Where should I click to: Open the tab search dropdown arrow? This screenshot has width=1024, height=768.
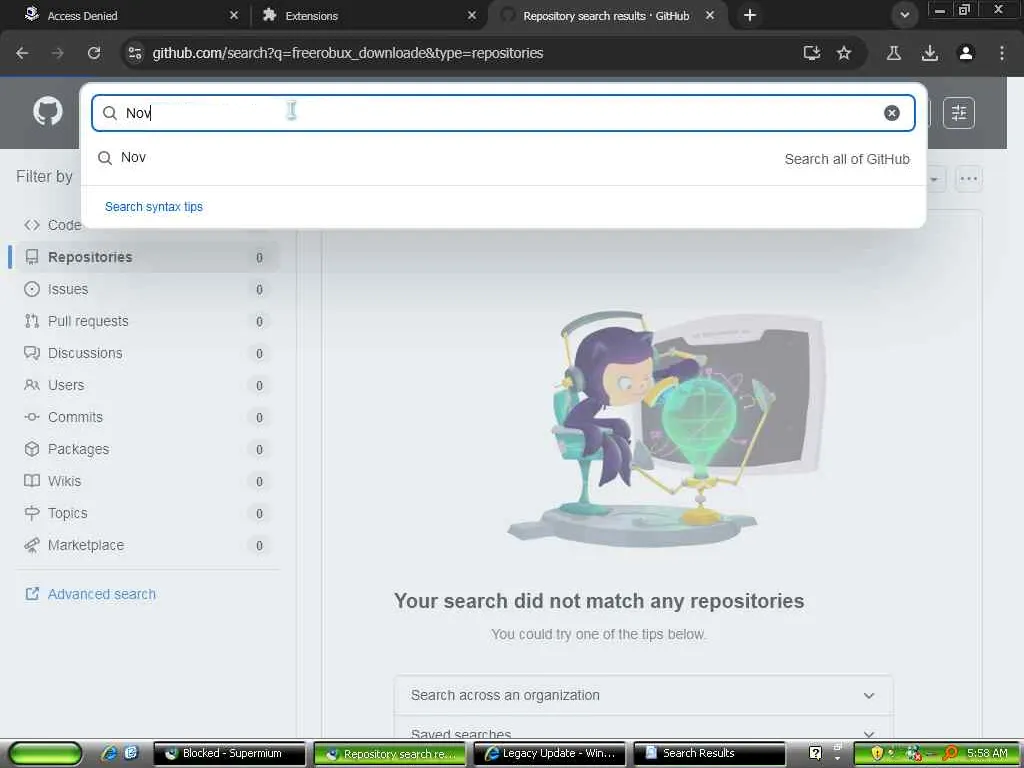point(904,15)
